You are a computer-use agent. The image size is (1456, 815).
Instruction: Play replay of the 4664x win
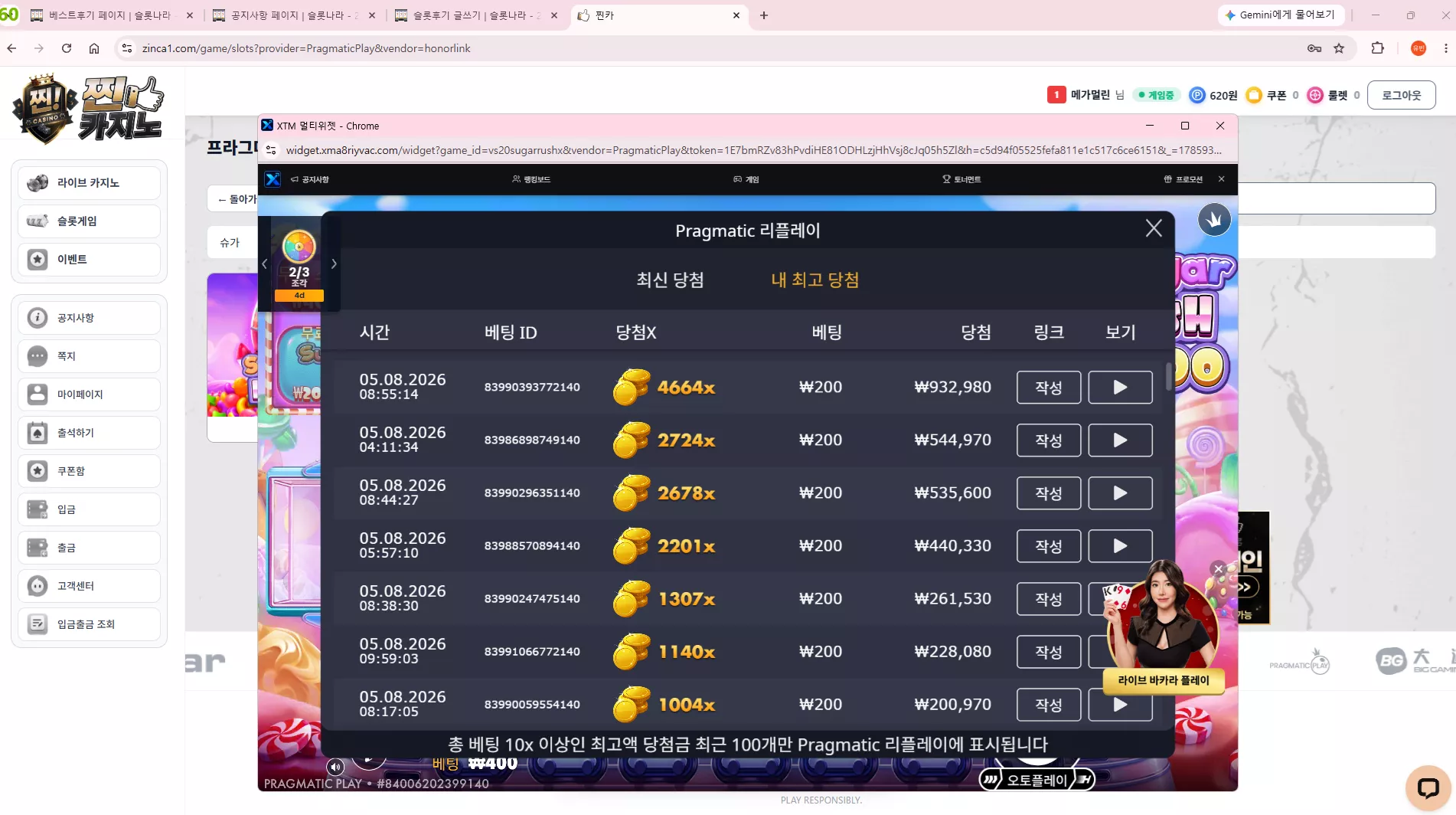pos(1120,388)
